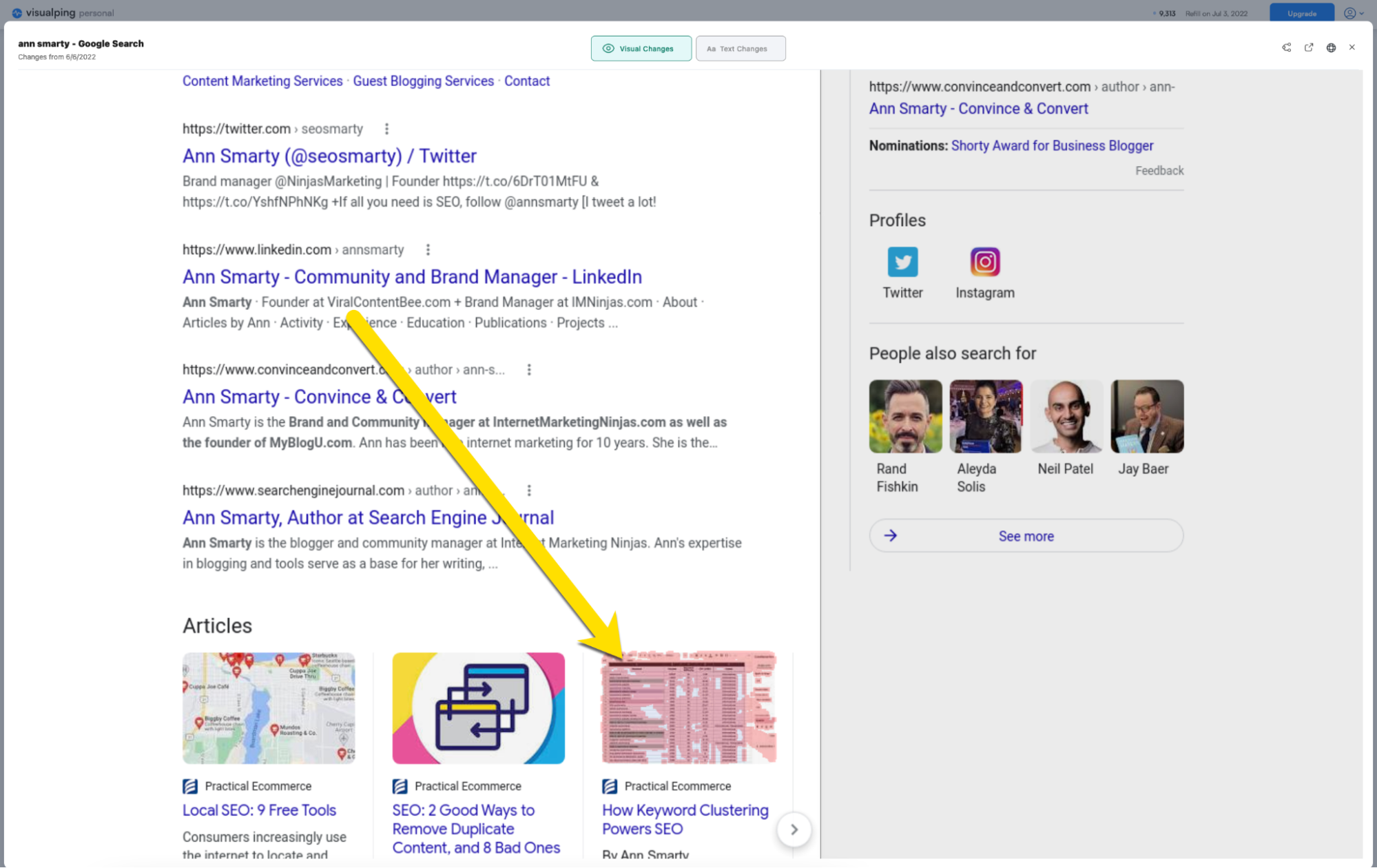Click the Instagram profile icon

pos(984,262)
